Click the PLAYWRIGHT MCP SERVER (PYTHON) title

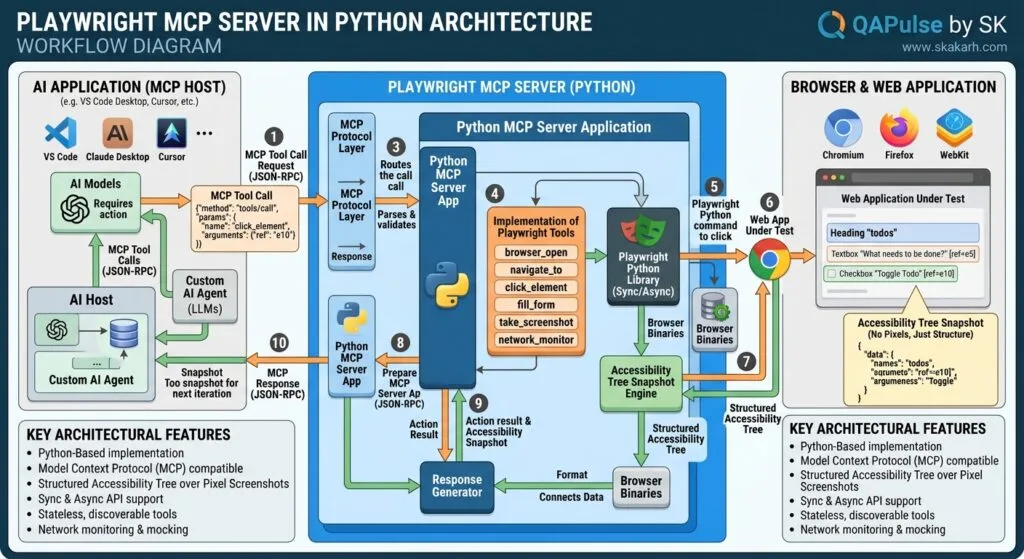[511, 88]
